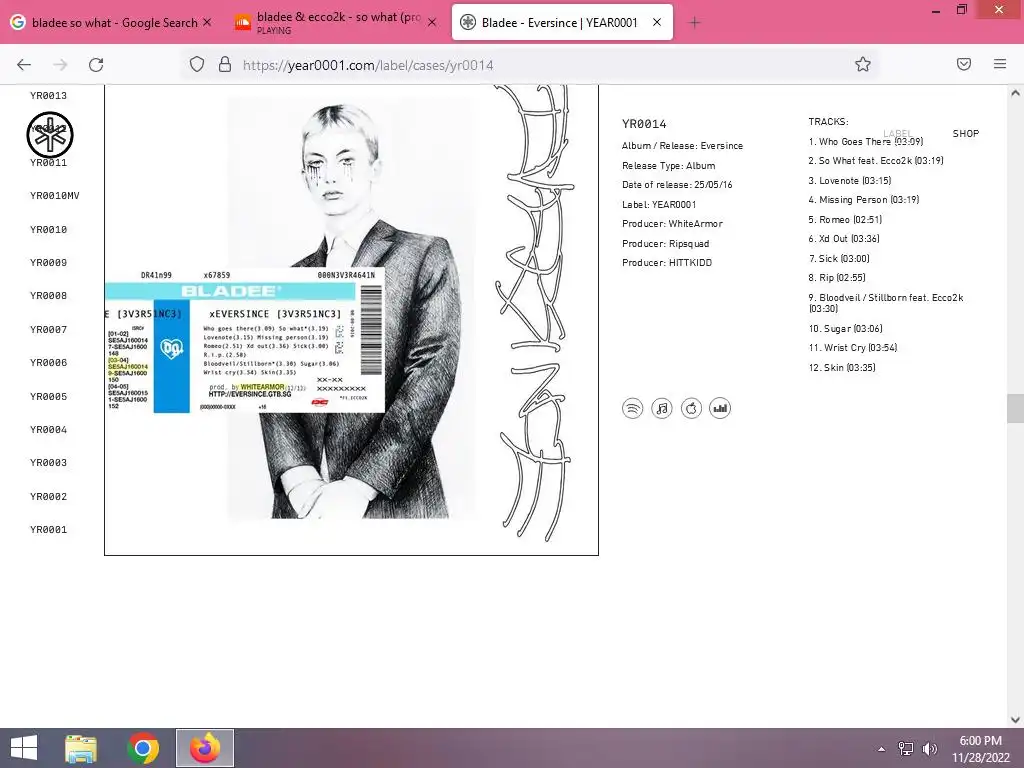Image resolution: width=1024 pixels, height=768 pixels.
Task: Open release YR0009
Action: (x=48, y=263)
